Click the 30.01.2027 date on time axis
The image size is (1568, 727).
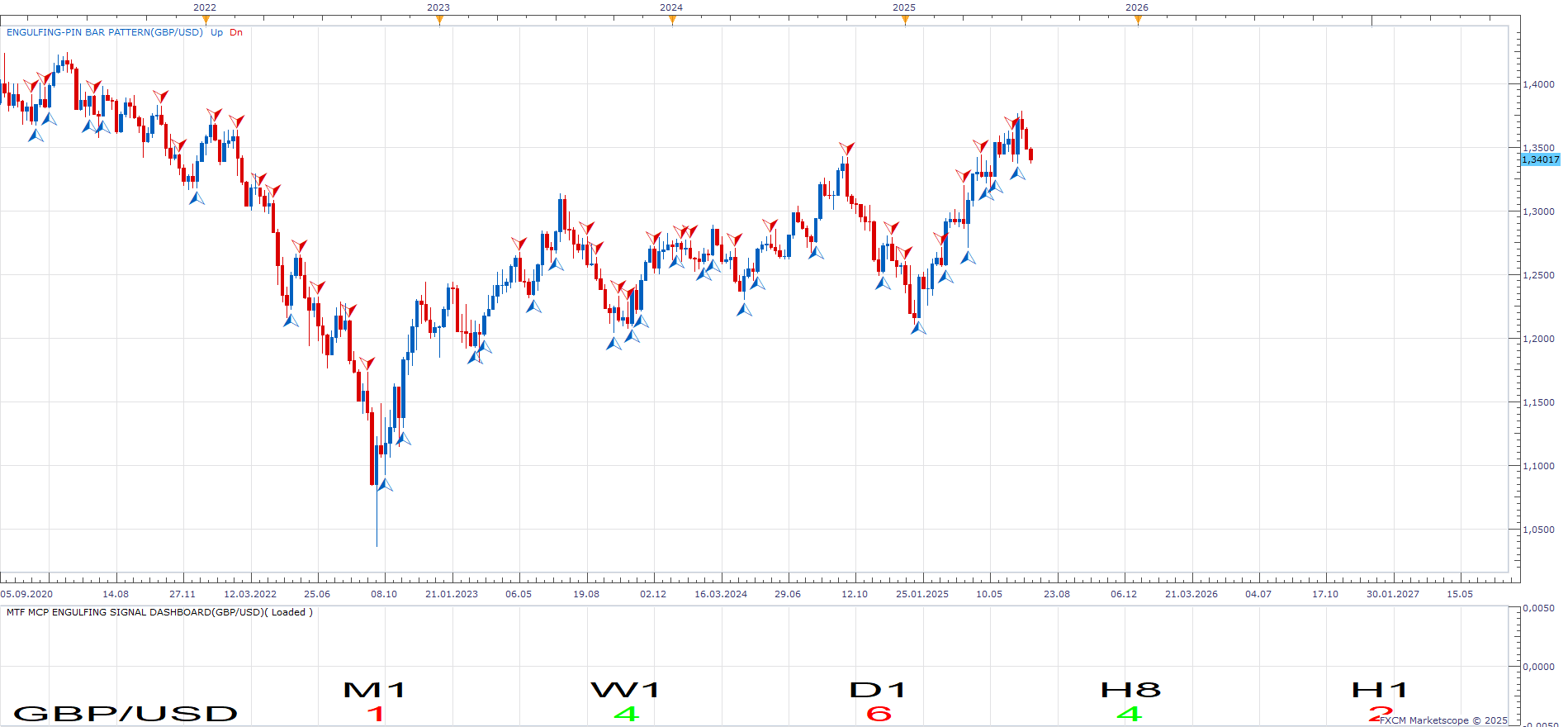tap(1393, 594)
